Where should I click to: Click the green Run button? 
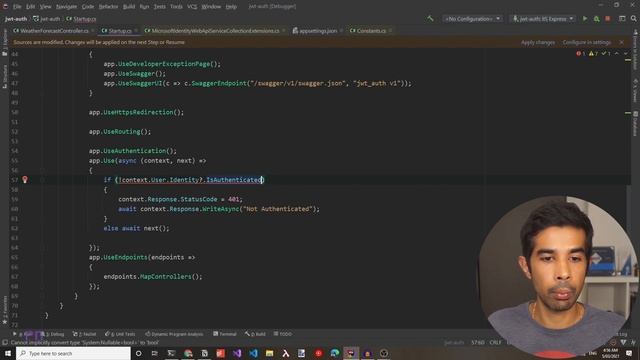coord(585,19)
